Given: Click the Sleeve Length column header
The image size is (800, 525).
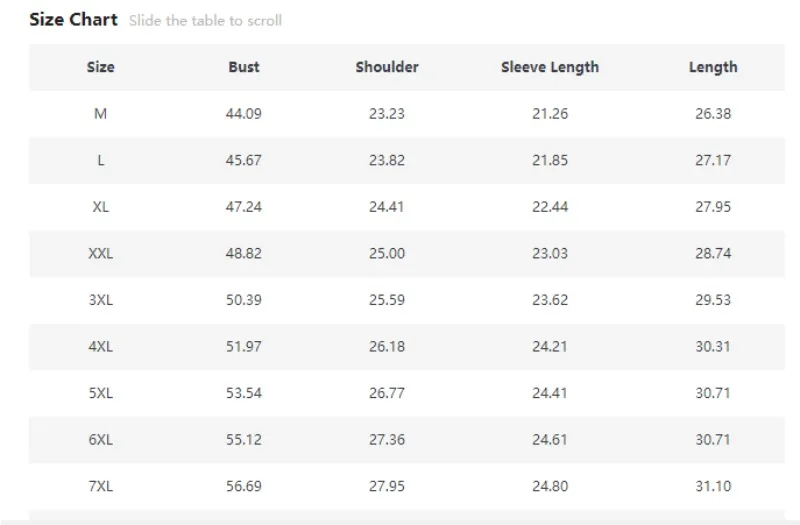Looking at the screenshot, I should tap(550, 67).
